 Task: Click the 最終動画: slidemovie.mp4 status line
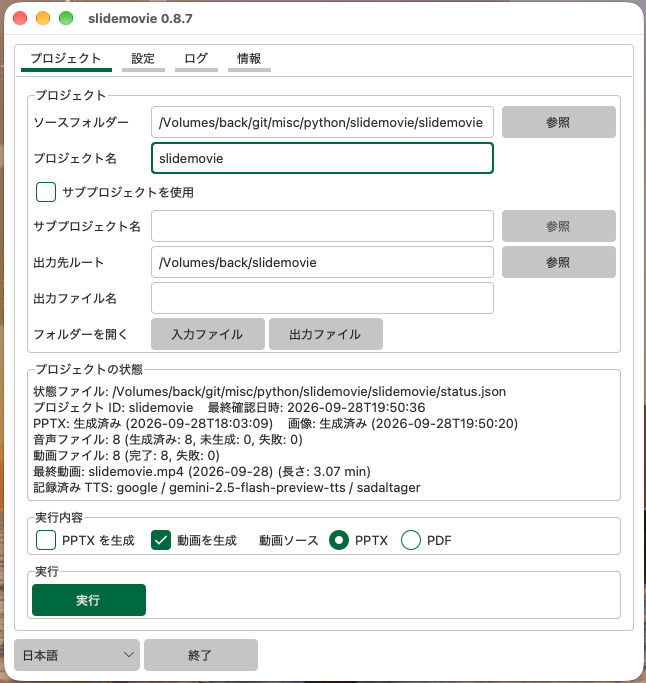tap(202, 471)
